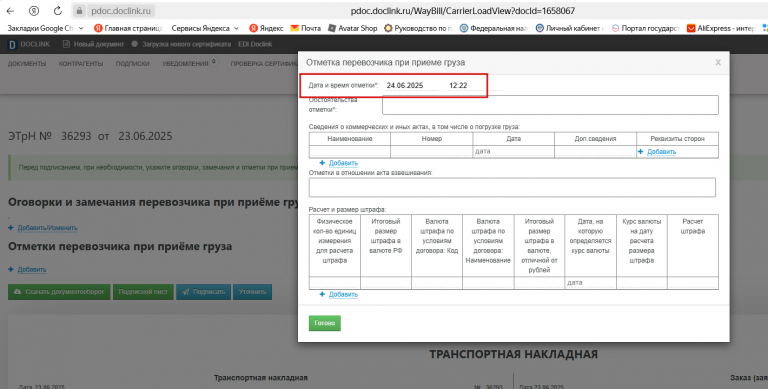Click the mark date field 24.06.2025
The width and height of the screenshot is (768, 389).
click(411, 86)
